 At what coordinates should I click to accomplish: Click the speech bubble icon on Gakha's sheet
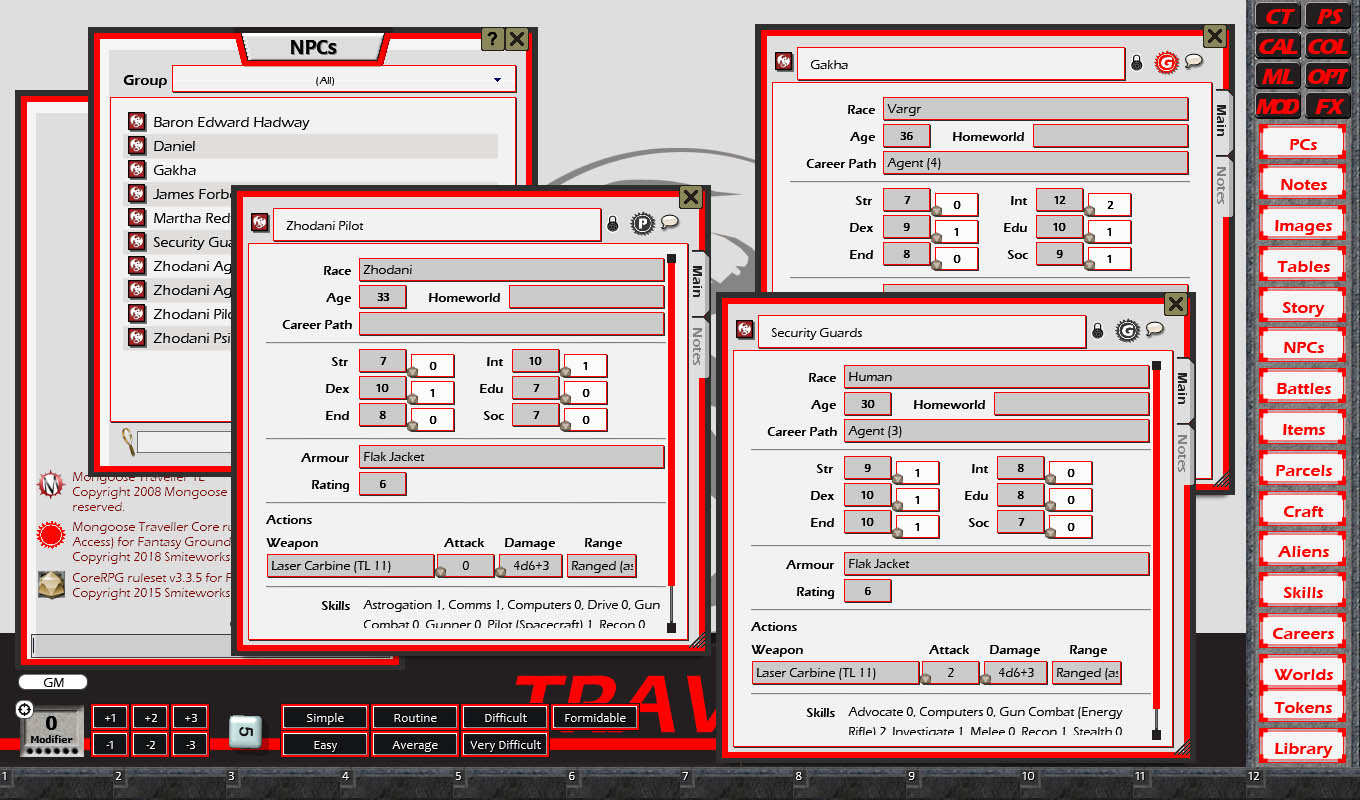point(1192,61)
